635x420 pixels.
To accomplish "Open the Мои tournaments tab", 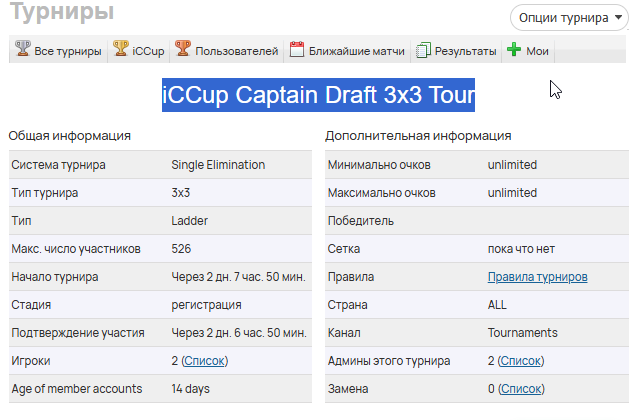I will 528,50.
